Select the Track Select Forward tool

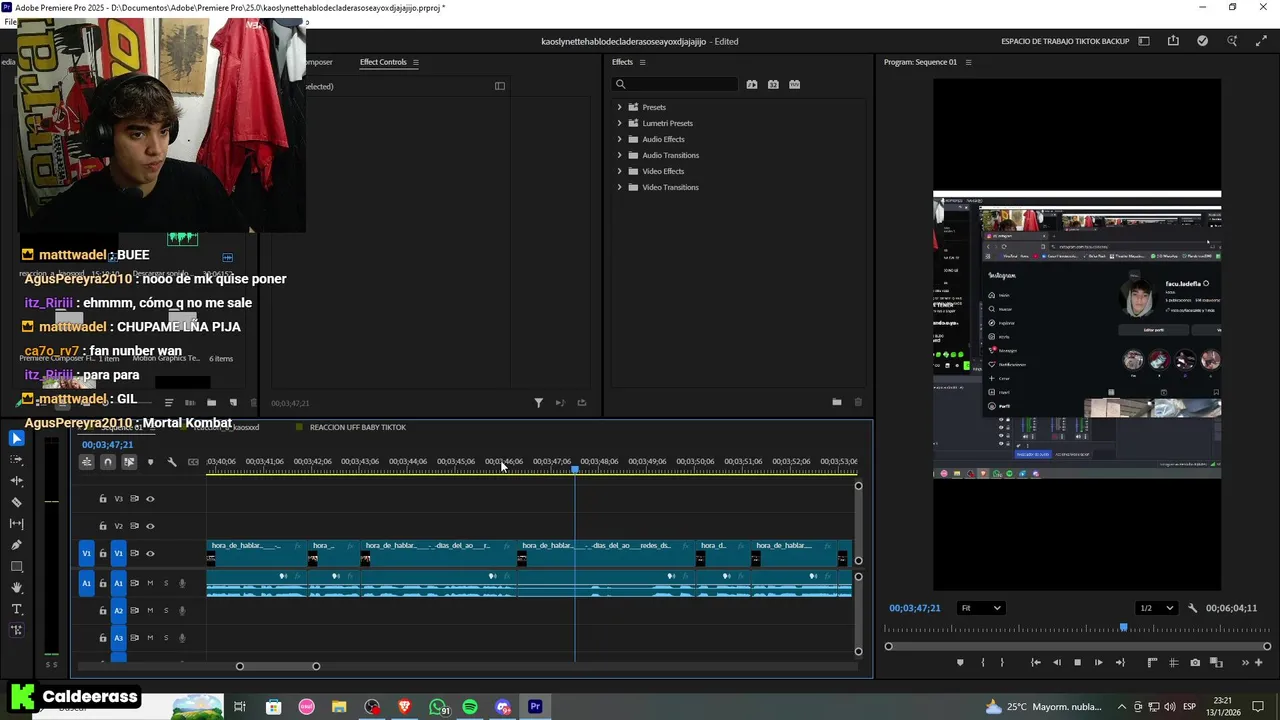[16, 459]
